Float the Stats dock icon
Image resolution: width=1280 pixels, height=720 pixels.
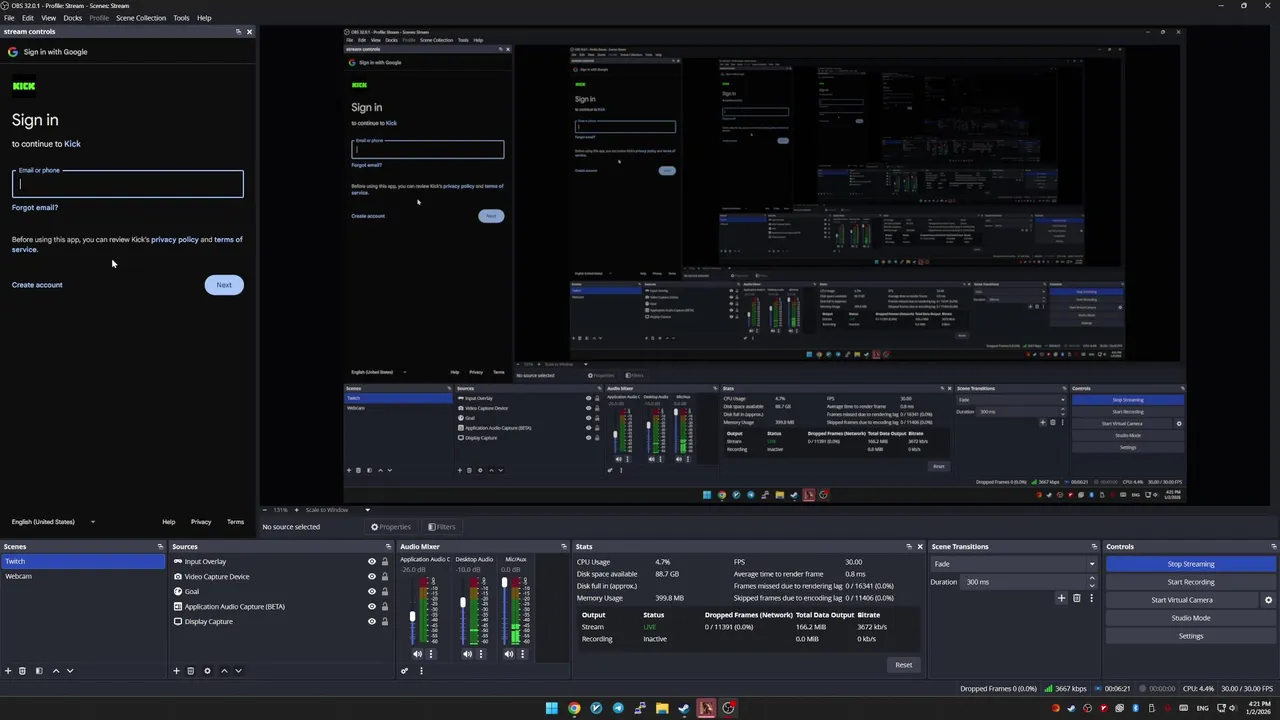908,547
